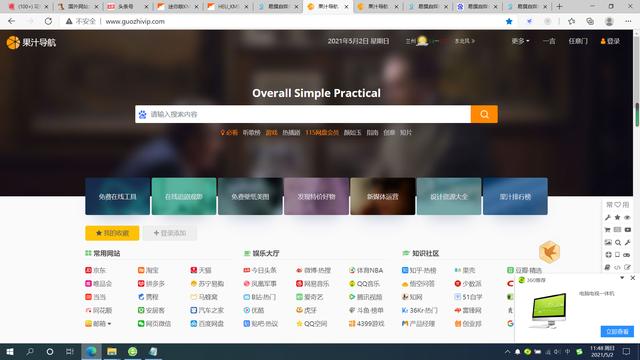The width and height of the screenshot is (640, 360).
Task: Click the browser profile avatar icon
Action: [609, 21]
